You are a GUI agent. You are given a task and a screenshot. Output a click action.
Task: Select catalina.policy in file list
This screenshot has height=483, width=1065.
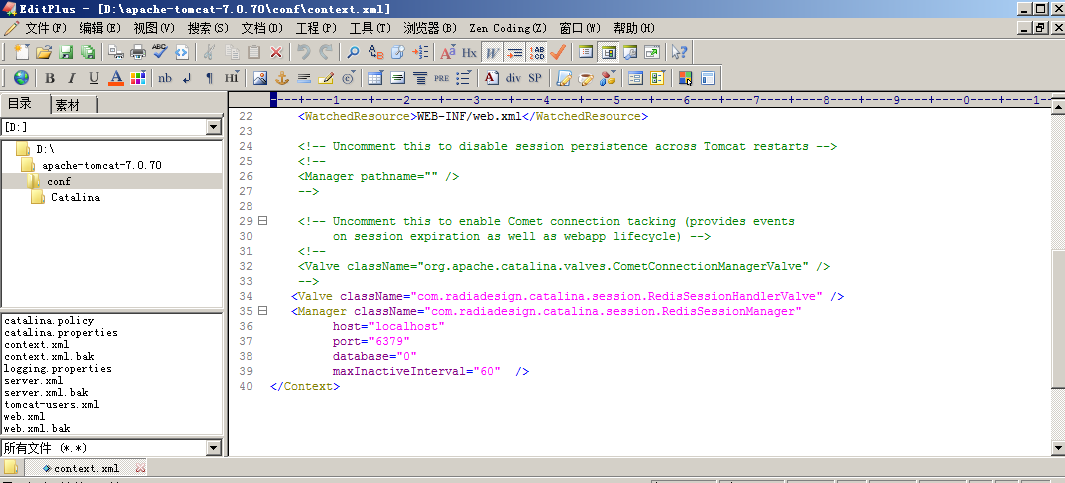tap(49, 321)
